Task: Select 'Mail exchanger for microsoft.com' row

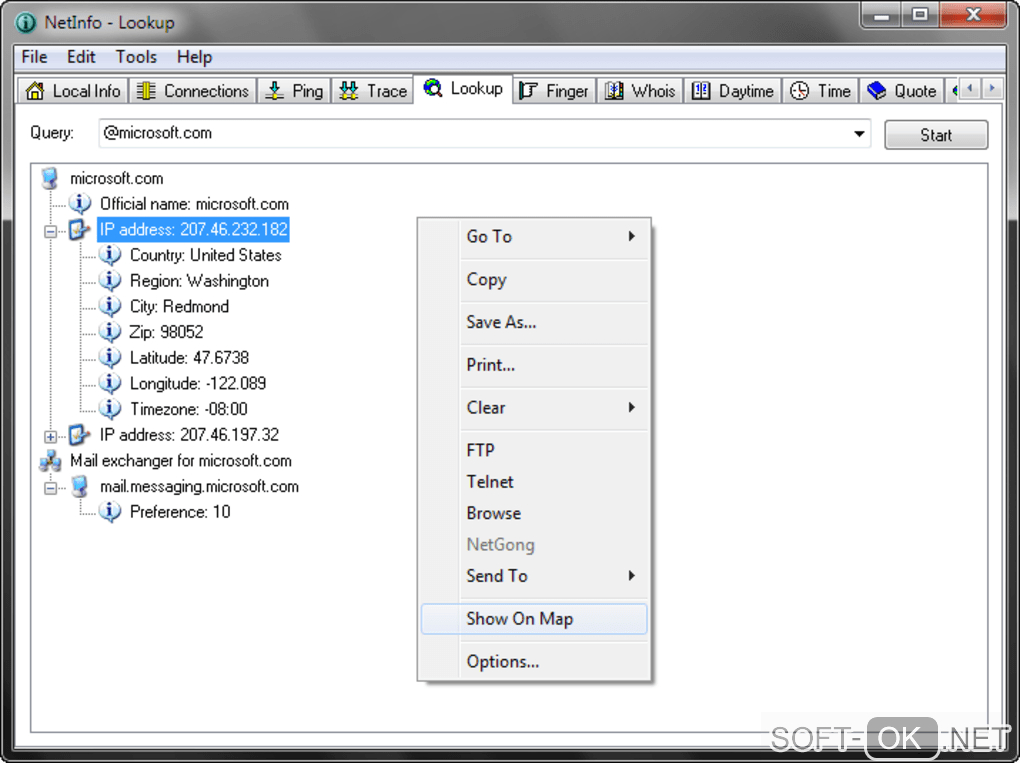Action: click(180, 461)
